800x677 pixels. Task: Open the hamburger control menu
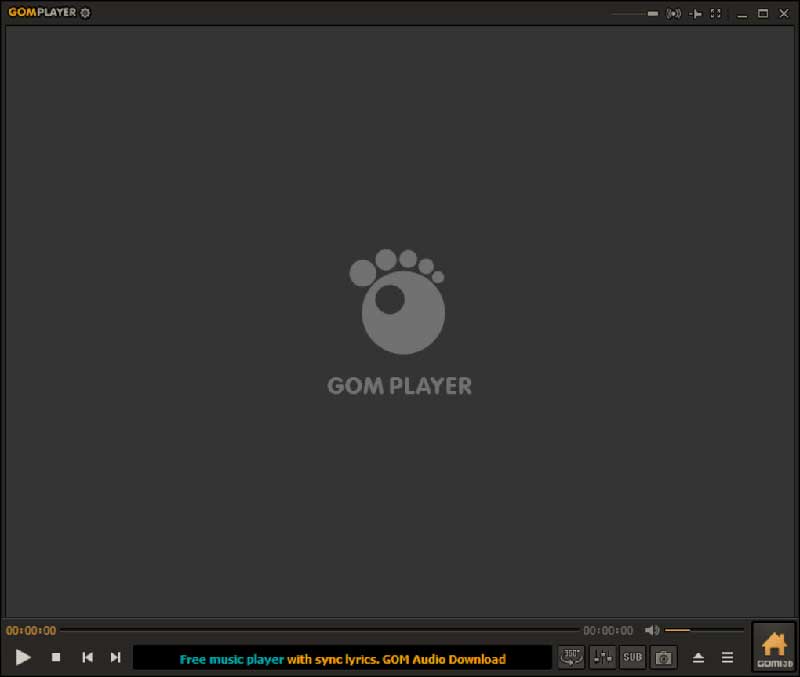click(x=727, y=657)
